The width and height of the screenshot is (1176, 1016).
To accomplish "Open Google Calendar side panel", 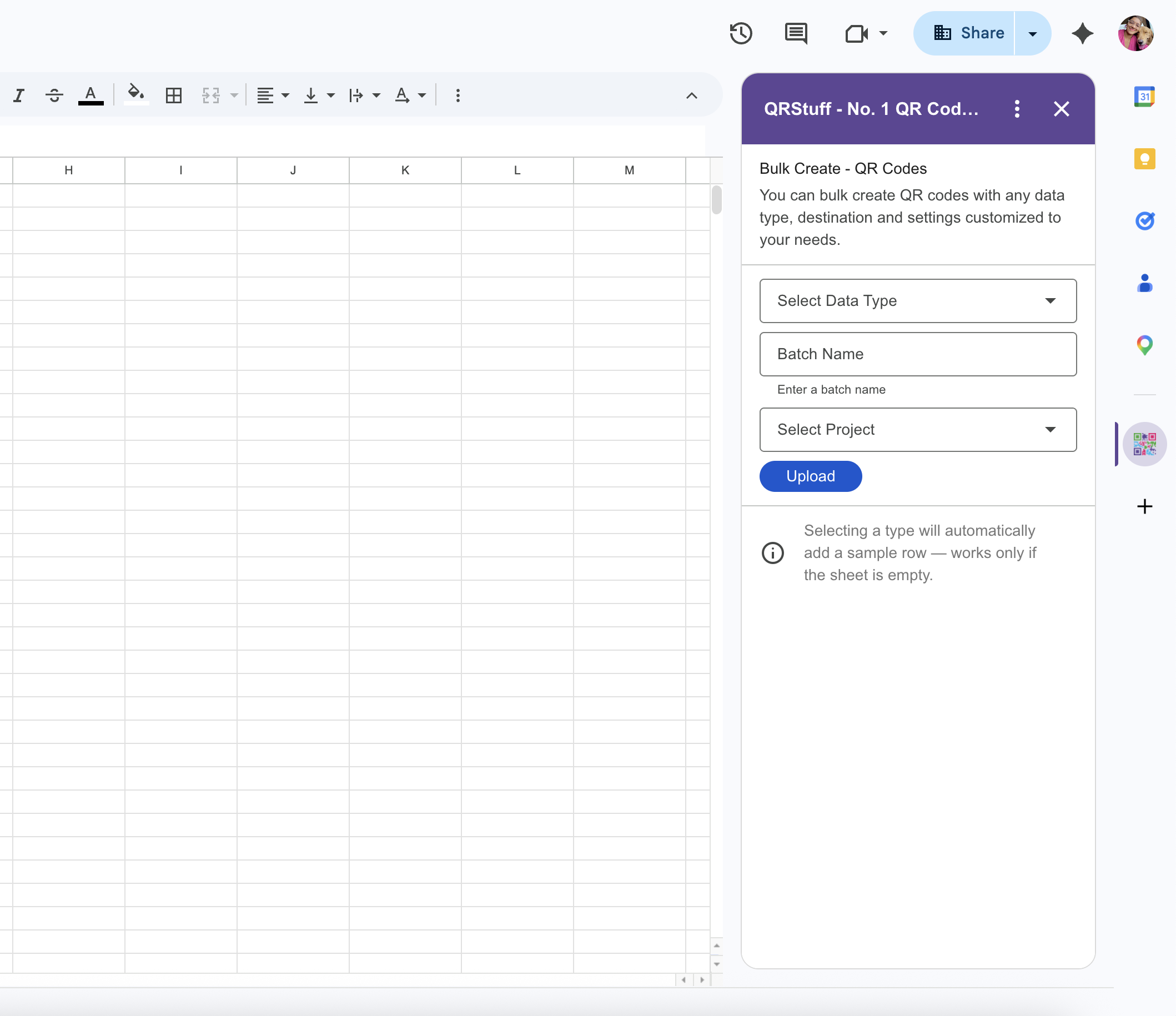I will pos(1145,96).
